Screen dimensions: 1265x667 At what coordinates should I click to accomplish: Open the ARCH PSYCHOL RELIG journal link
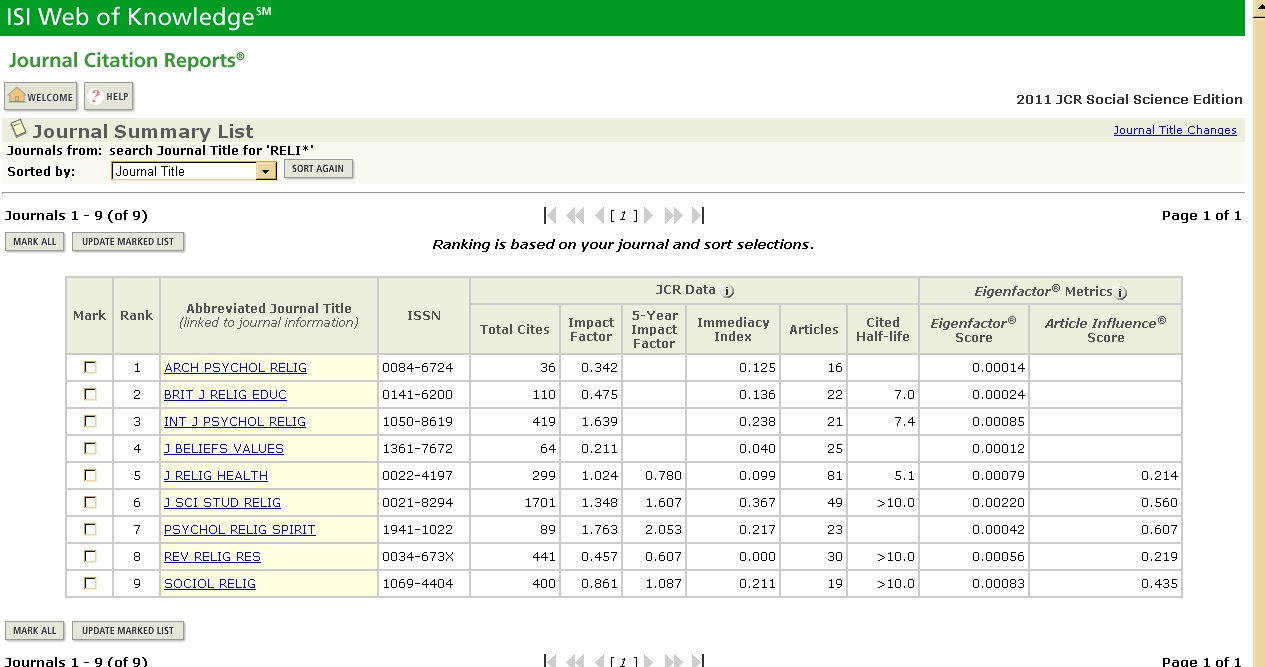pyautogui.click(x=235, y=368)
